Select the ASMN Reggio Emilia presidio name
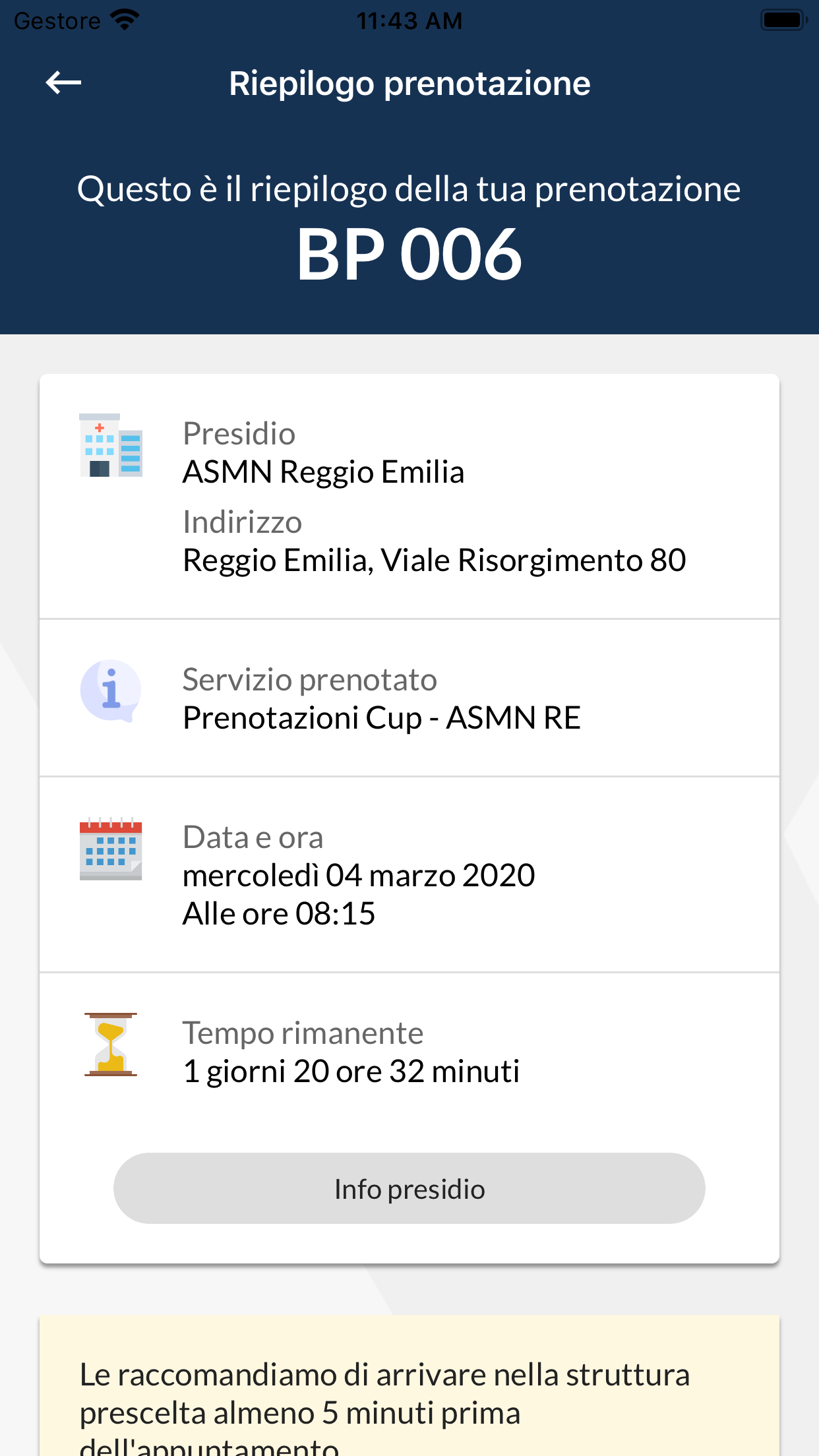 [x=323, y=472]
